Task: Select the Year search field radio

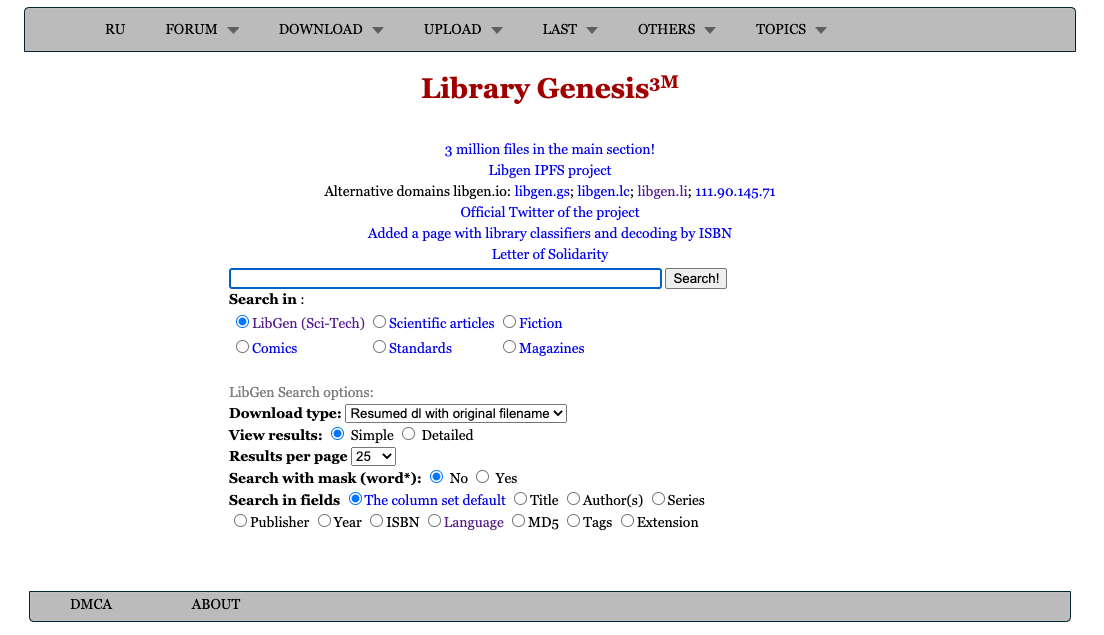Action: tap(325, 520)
